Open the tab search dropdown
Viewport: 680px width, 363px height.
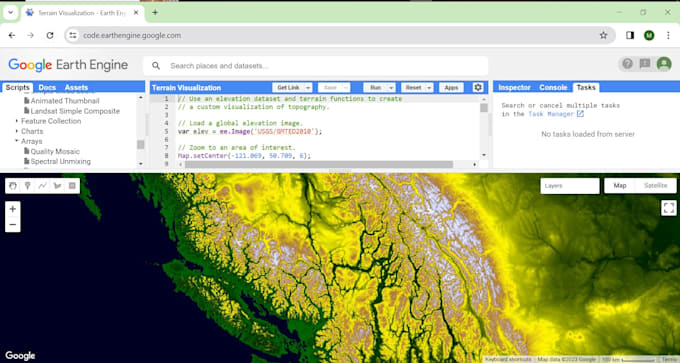(x=10, y=13)
